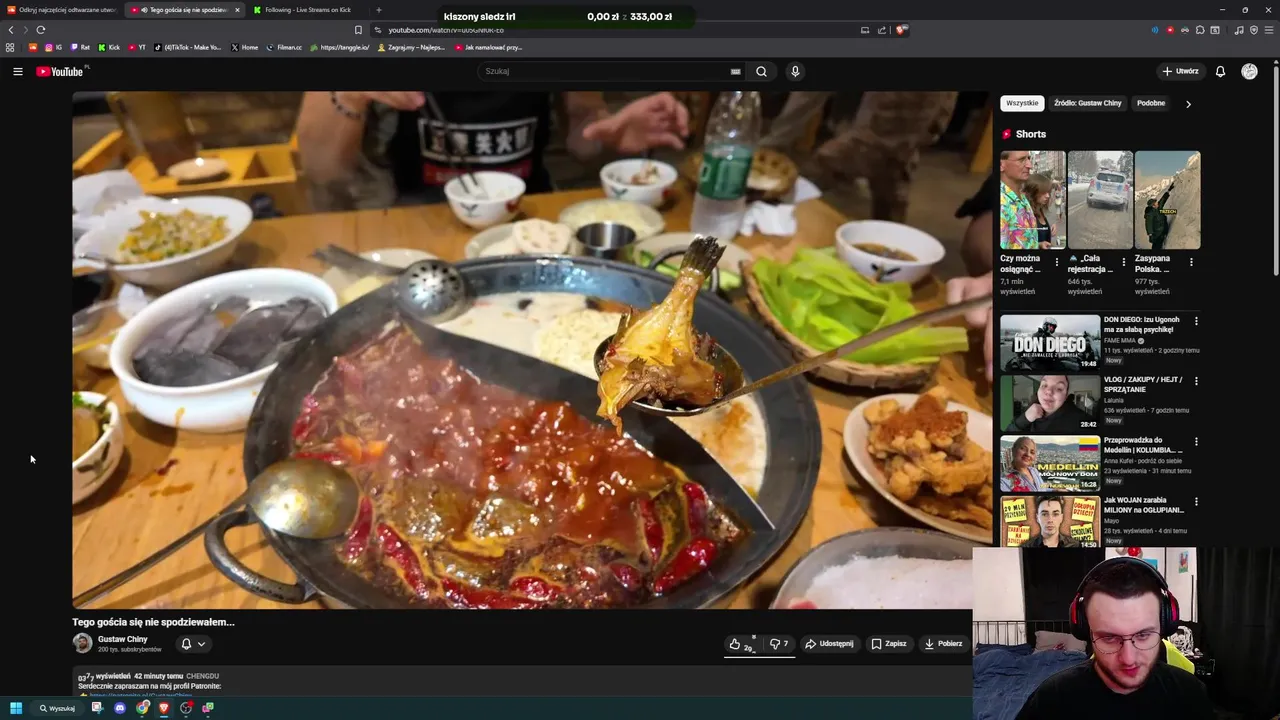Screen dimensions: 1280x720
Task: Open more options for Przeprowadzka do Medellin
Action: 1196,441
